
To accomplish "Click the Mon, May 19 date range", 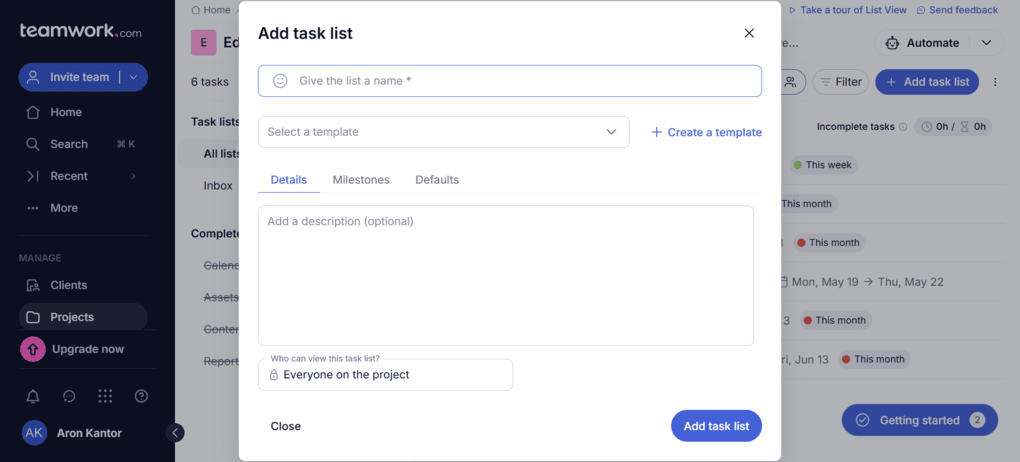I will [863, 282].
